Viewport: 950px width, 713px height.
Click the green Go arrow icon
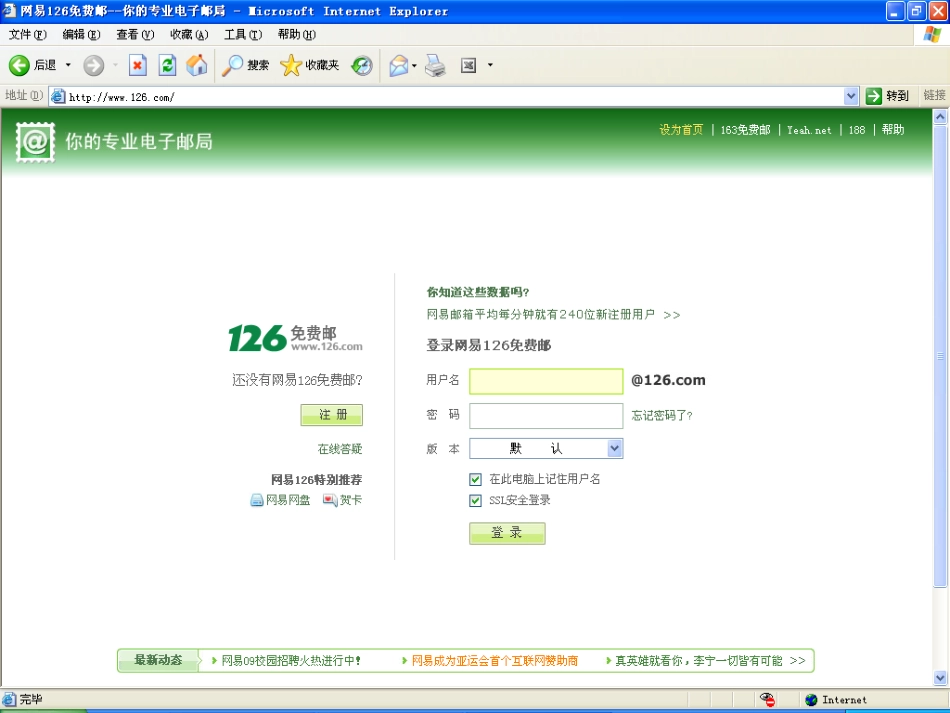click(x=873, y=96)
